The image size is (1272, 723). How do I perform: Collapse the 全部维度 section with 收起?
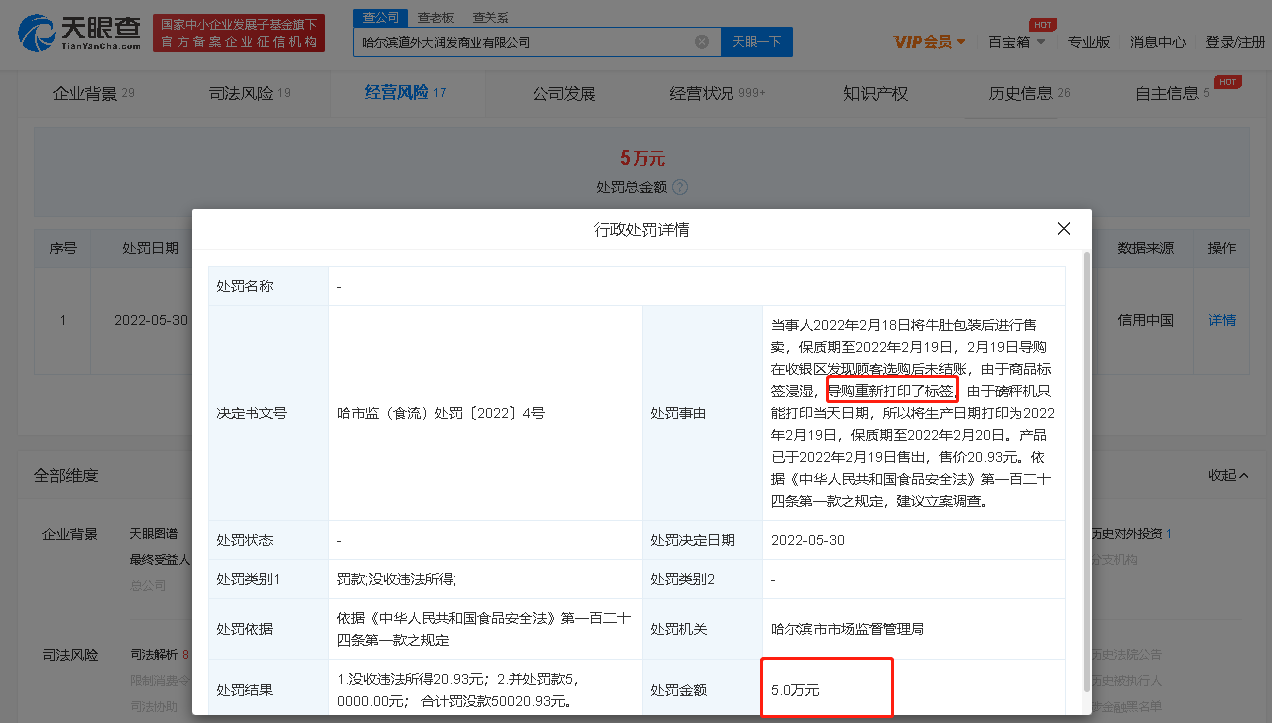point(1228,476)
